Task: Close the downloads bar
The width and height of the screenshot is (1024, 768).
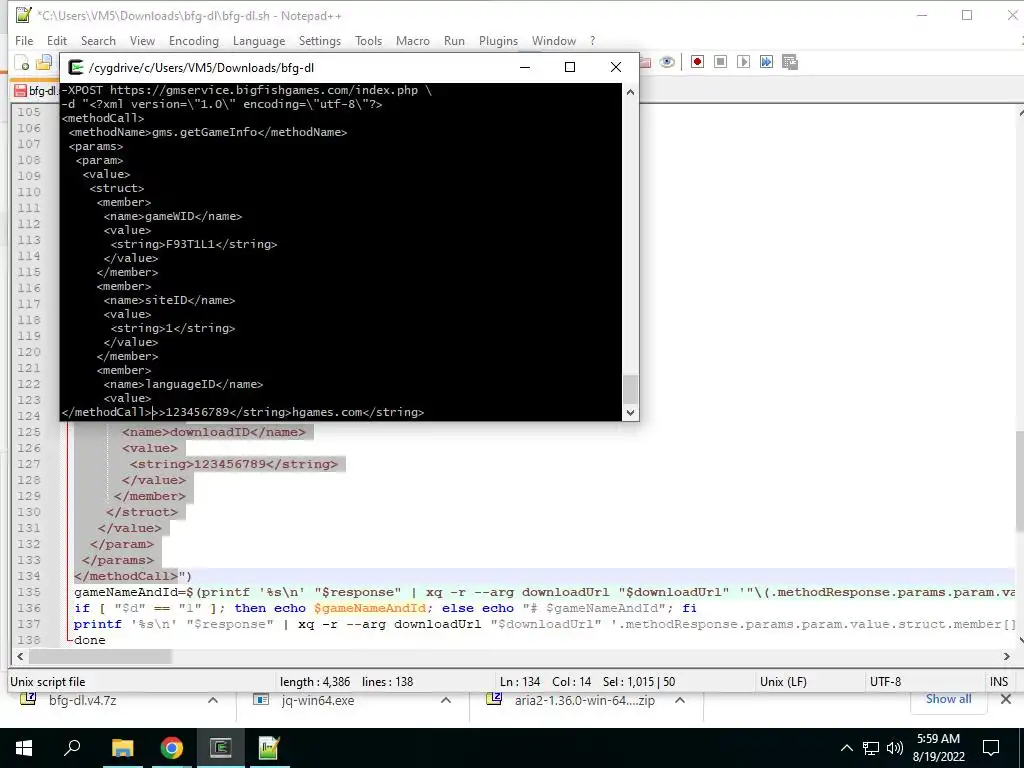Action: (1006, 699)
